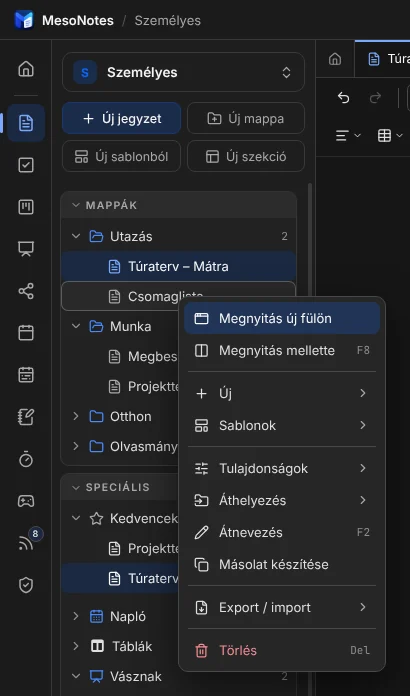This screenshot has height=696, width=410.
Task: Open the Áthelyezés submenu
Action: tap(282, 500)
